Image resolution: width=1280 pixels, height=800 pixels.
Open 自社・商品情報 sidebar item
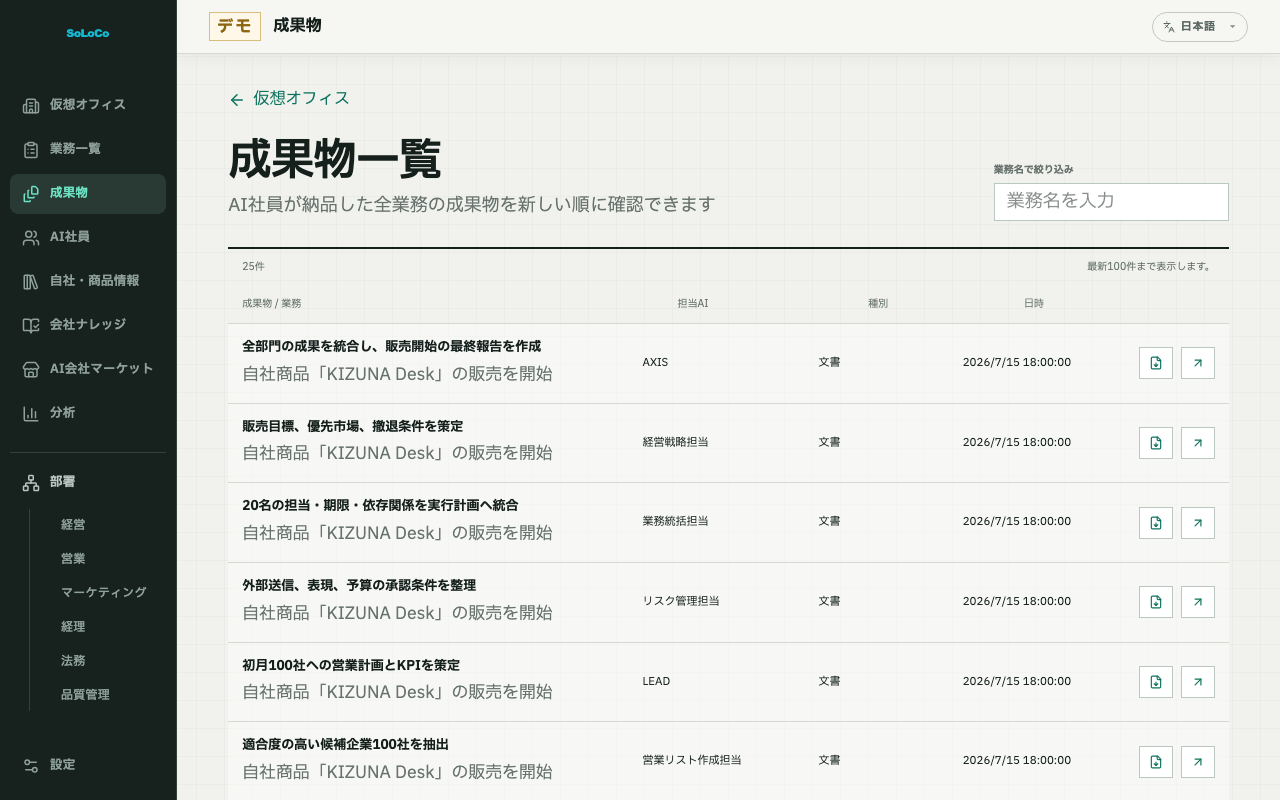[x=88, y=281]
